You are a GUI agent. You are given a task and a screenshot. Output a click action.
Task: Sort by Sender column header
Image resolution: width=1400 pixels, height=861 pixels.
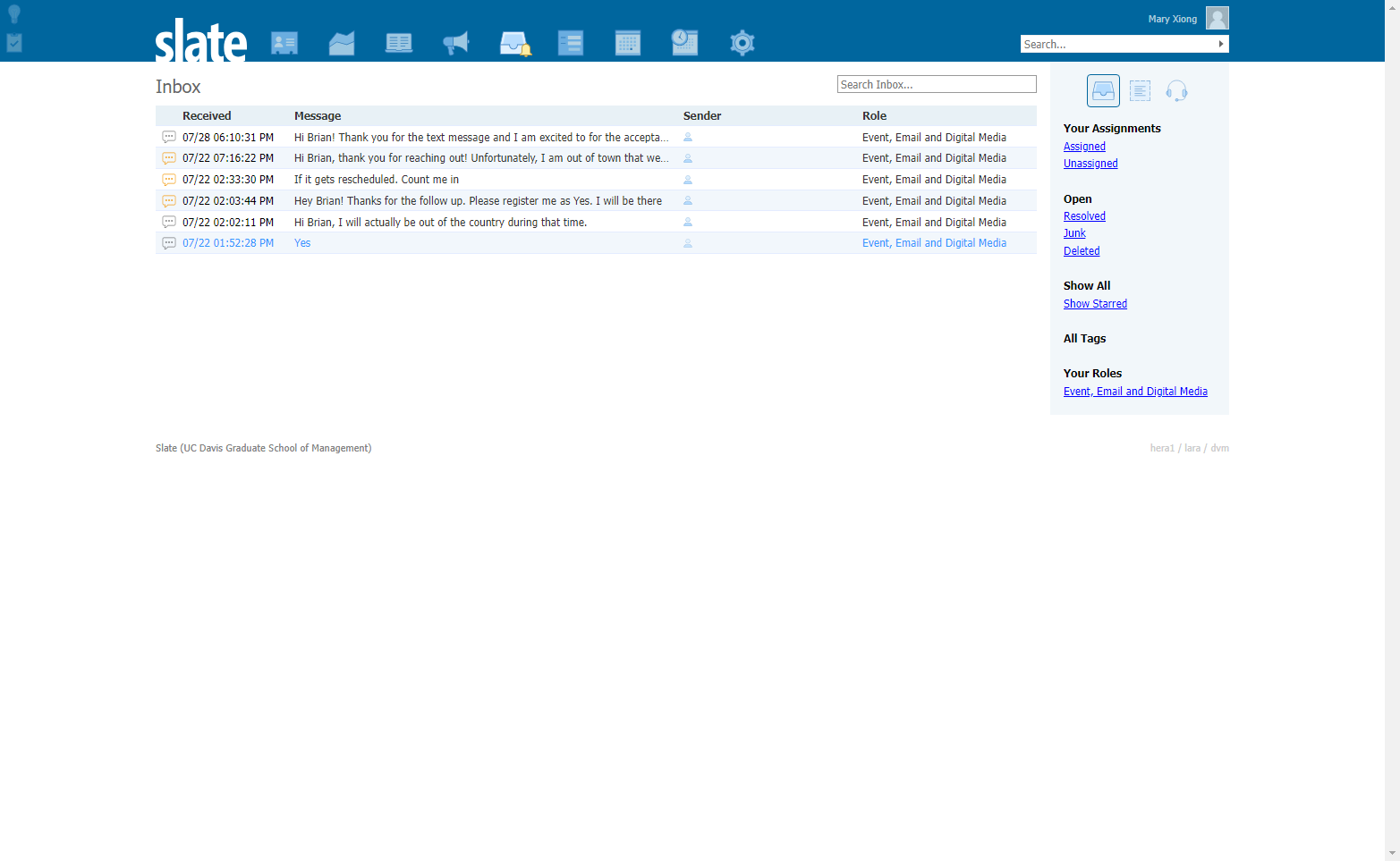point(702,116)
